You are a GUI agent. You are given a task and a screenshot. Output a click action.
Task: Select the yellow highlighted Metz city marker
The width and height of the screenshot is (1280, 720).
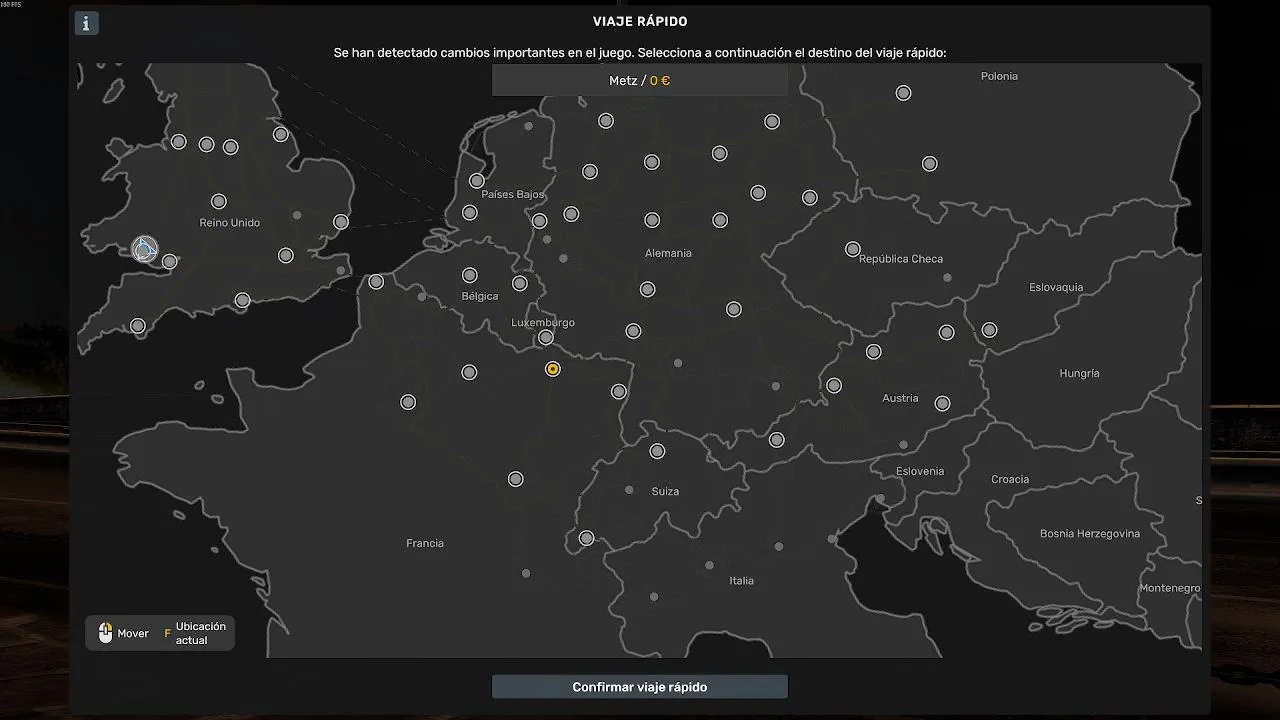coord(553,369)
